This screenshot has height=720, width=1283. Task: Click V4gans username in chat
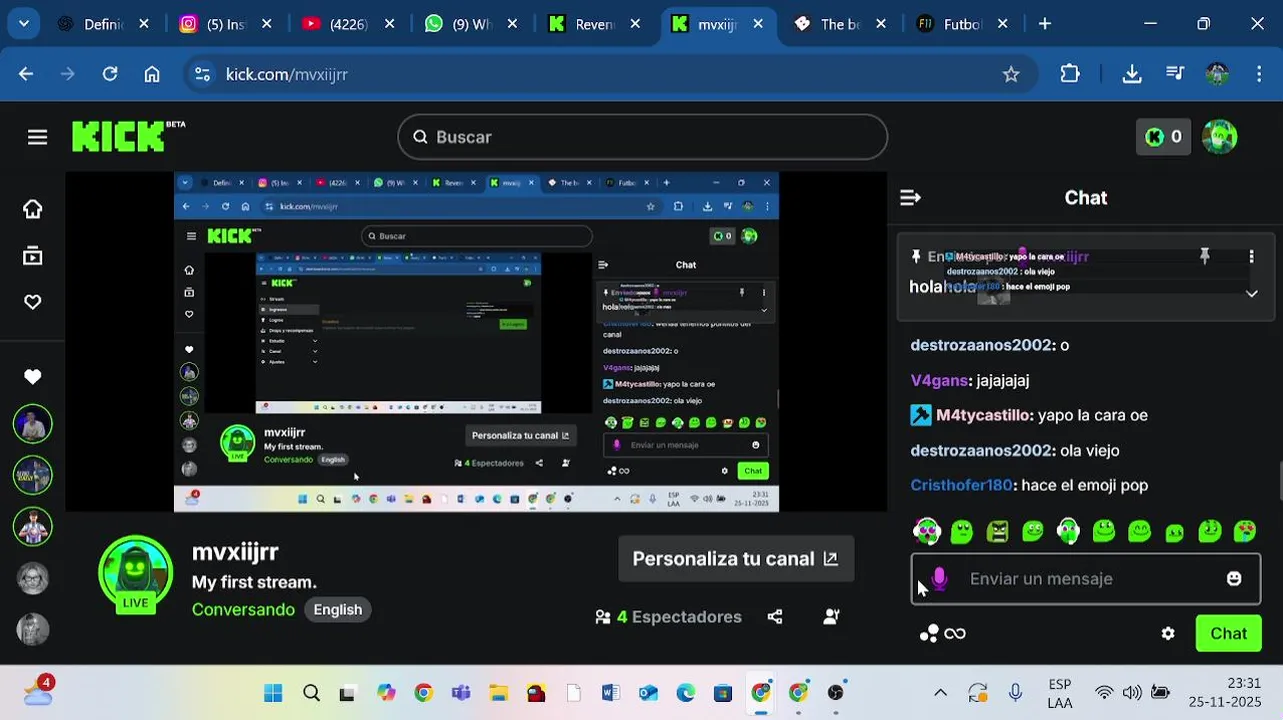[x=939, y=380]
